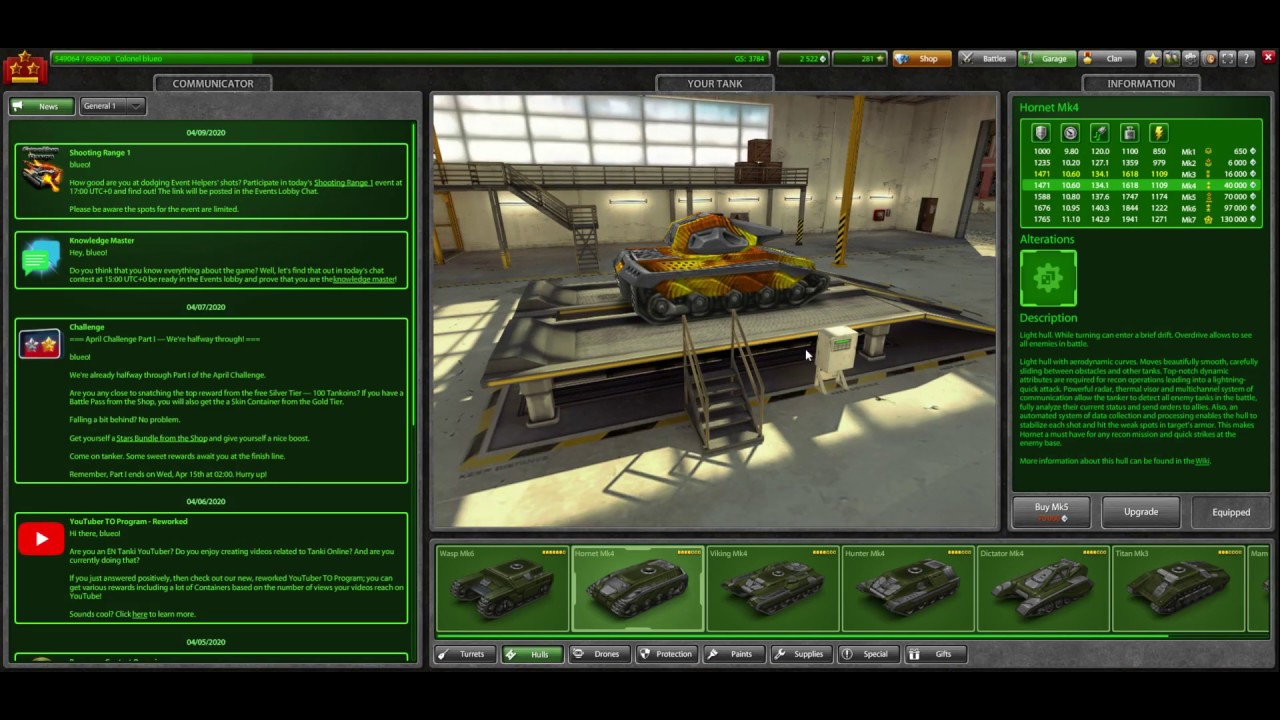Select the Mk1 row in stats table
Image resolution: width=1280 pixels, height=720 pixels.
[x=1140, y=152]
